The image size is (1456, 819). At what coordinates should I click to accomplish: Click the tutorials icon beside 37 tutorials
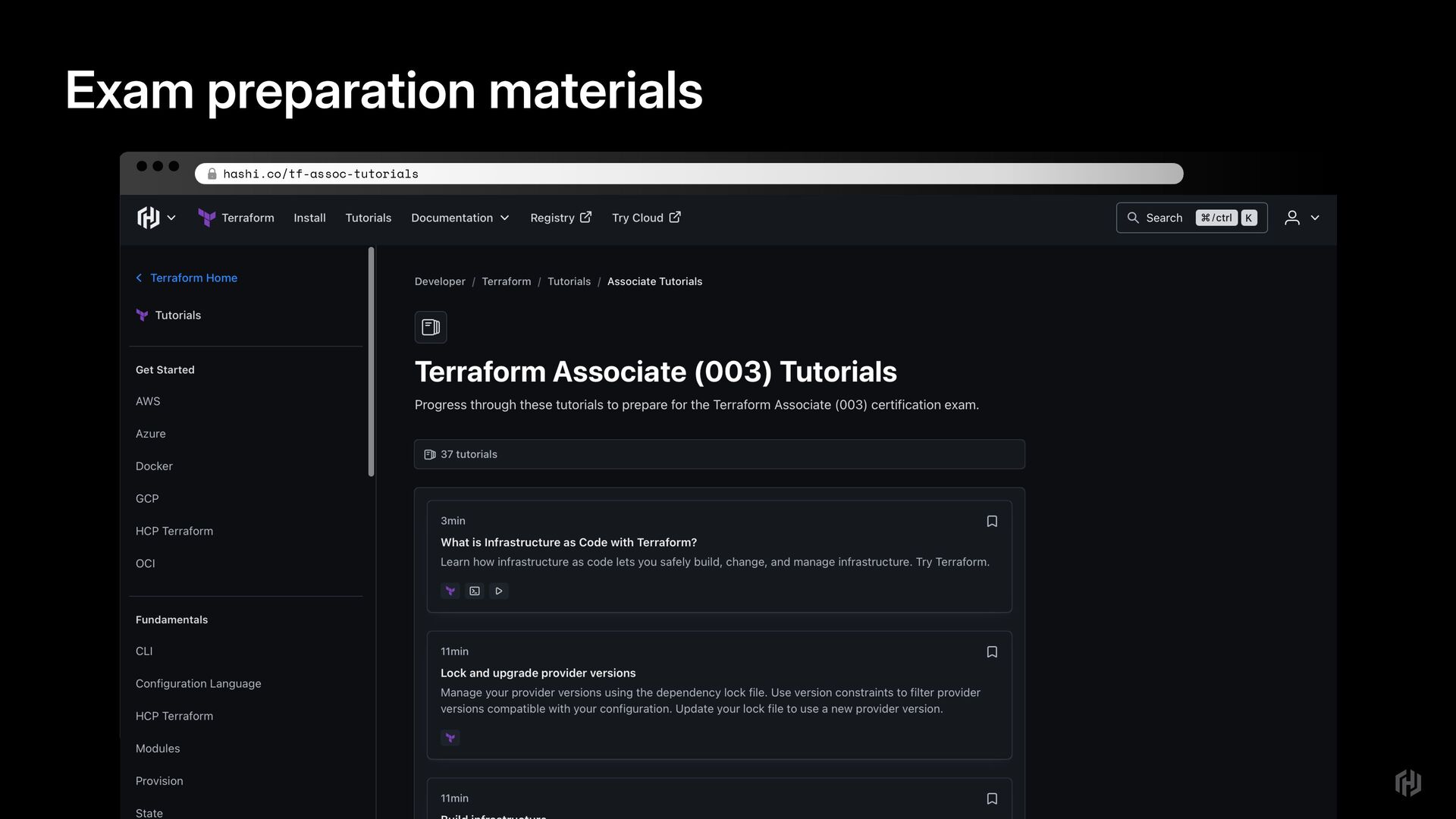[430, 454]
